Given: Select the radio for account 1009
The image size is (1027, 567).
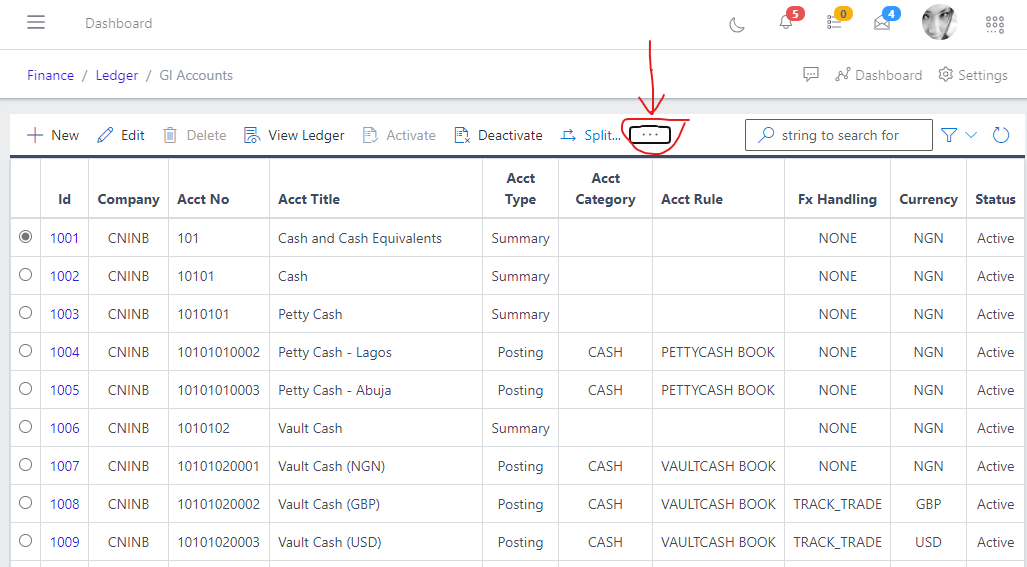Looking at the screenshot, I should (26, 540).
